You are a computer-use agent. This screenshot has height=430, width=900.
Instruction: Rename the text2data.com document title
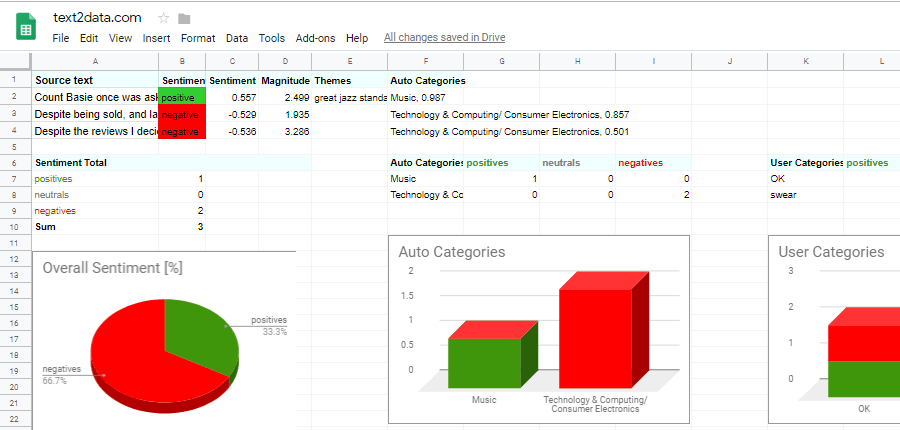(x=97, y=18)
